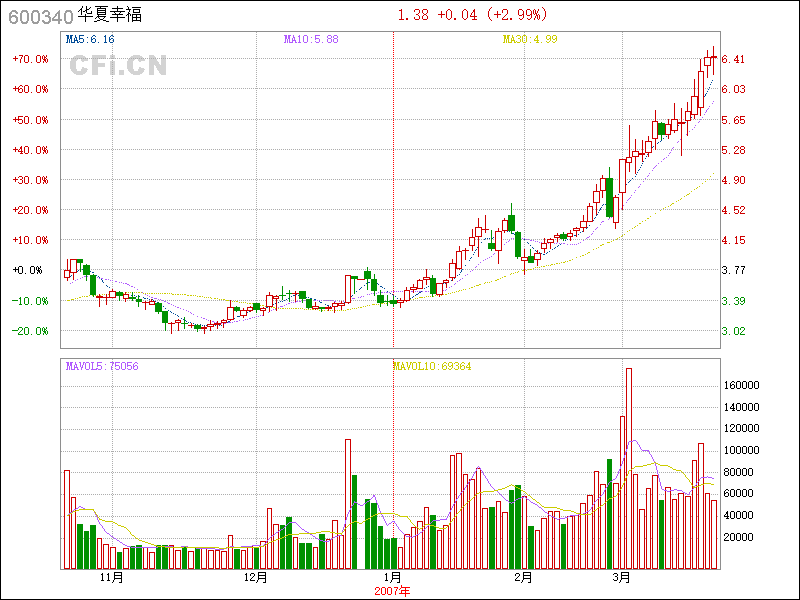The height and width of the screenshot is (600, 800).
Task: Click the 1月 date marker
Action: (393, 578)
